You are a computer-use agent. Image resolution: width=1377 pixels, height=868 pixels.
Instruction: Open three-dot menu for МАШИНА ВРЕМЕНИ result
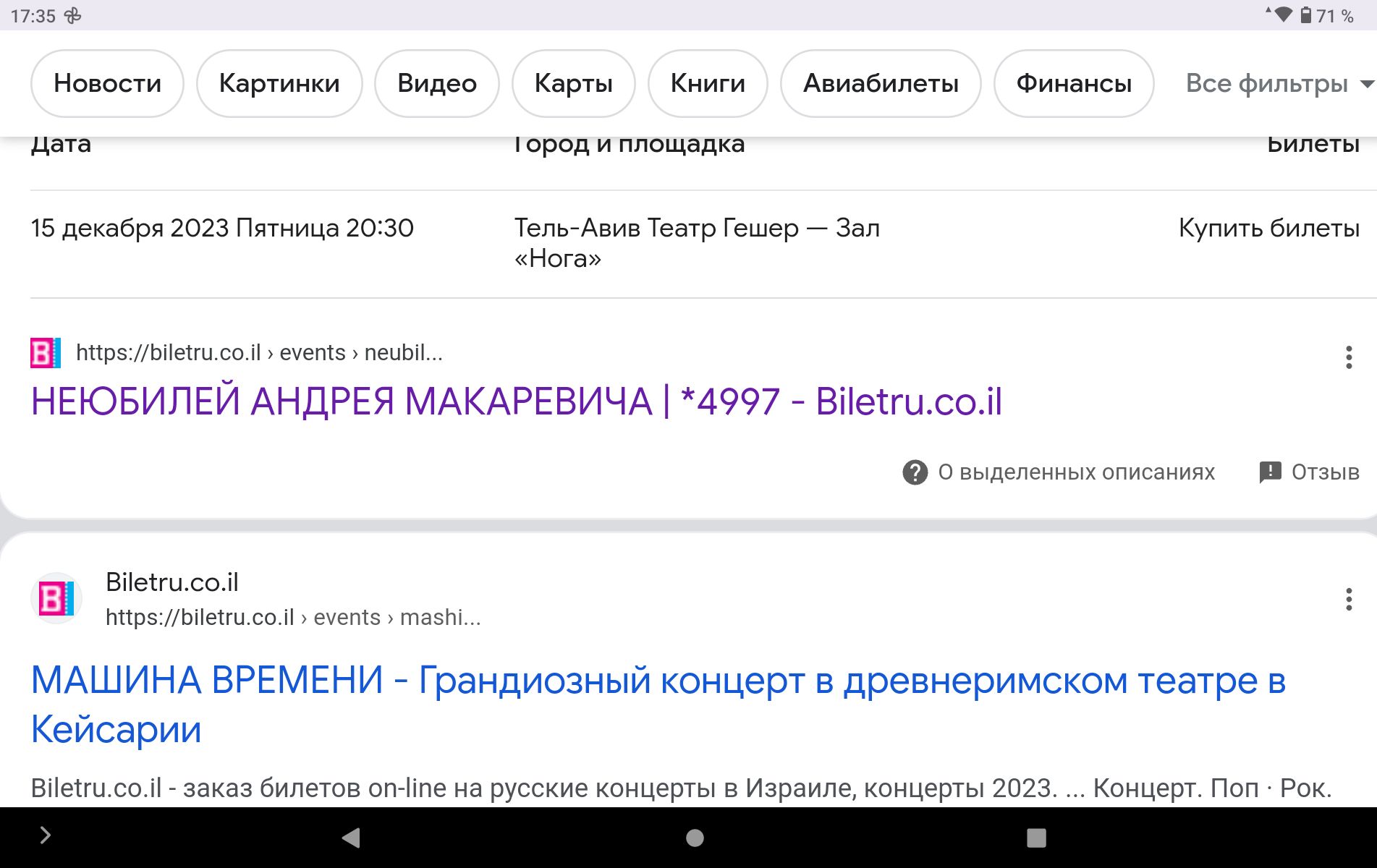point(1349,600)
